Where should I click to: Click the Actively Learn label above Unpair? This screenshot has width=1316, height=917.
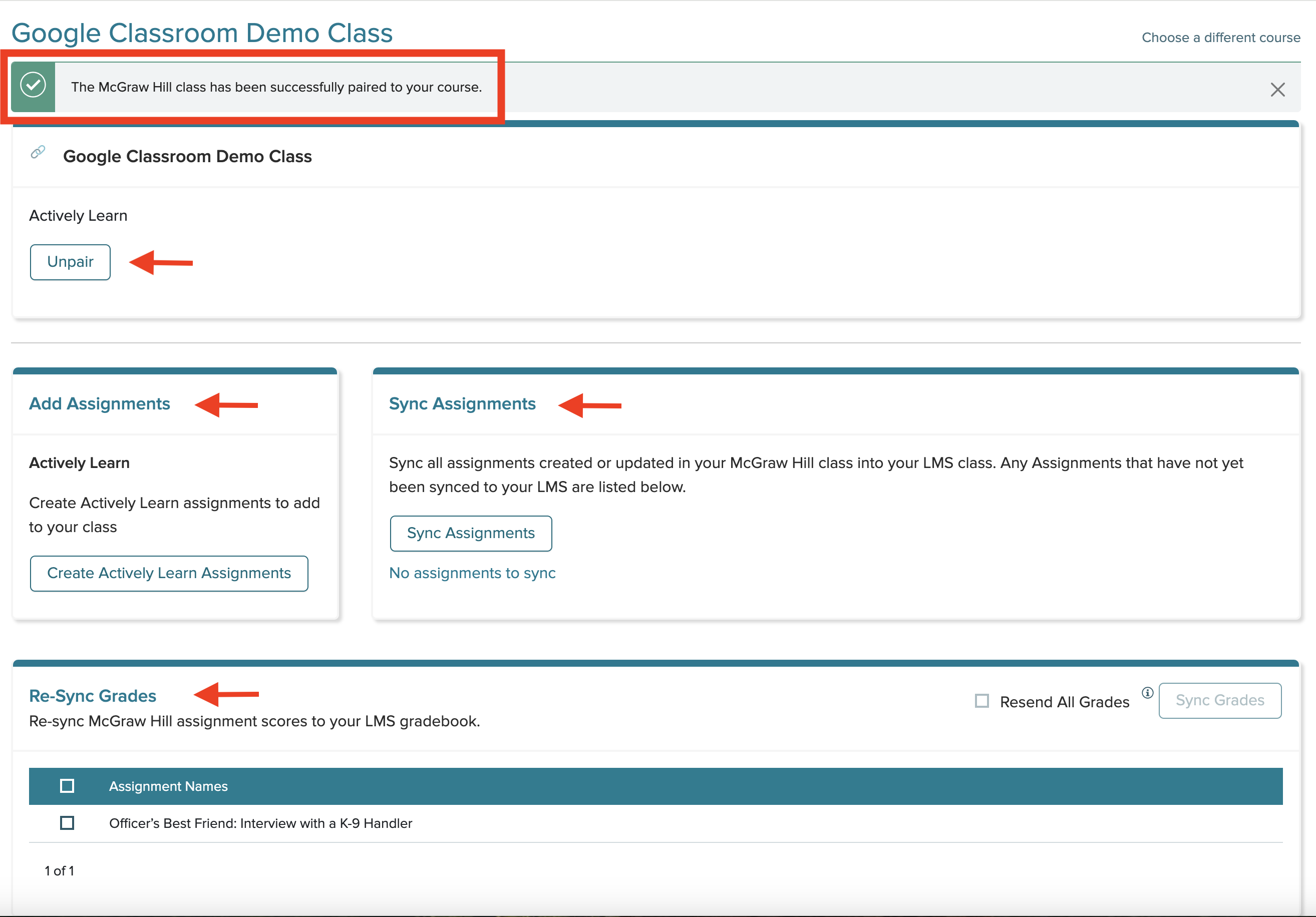pyautogui.click(x=79, y=216)
